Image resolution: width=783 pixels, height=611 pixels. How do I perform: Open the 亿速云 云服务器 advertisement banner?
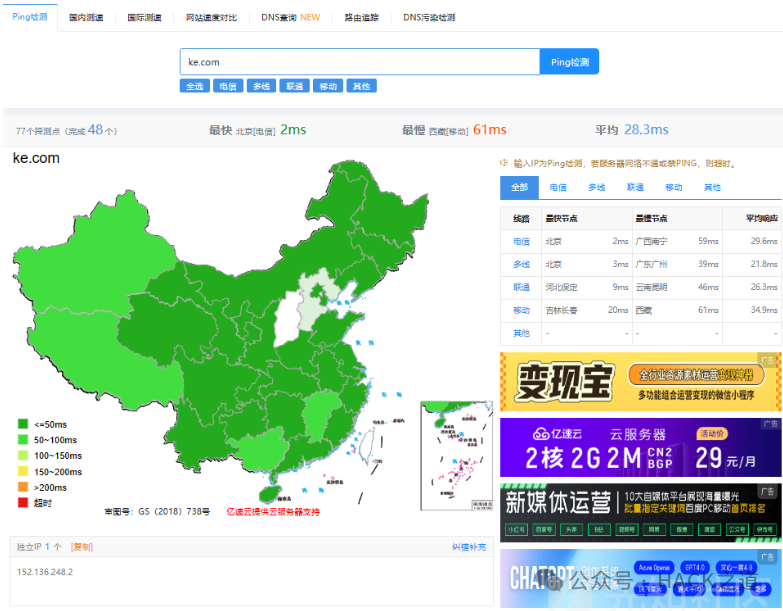tap(641, 448)
